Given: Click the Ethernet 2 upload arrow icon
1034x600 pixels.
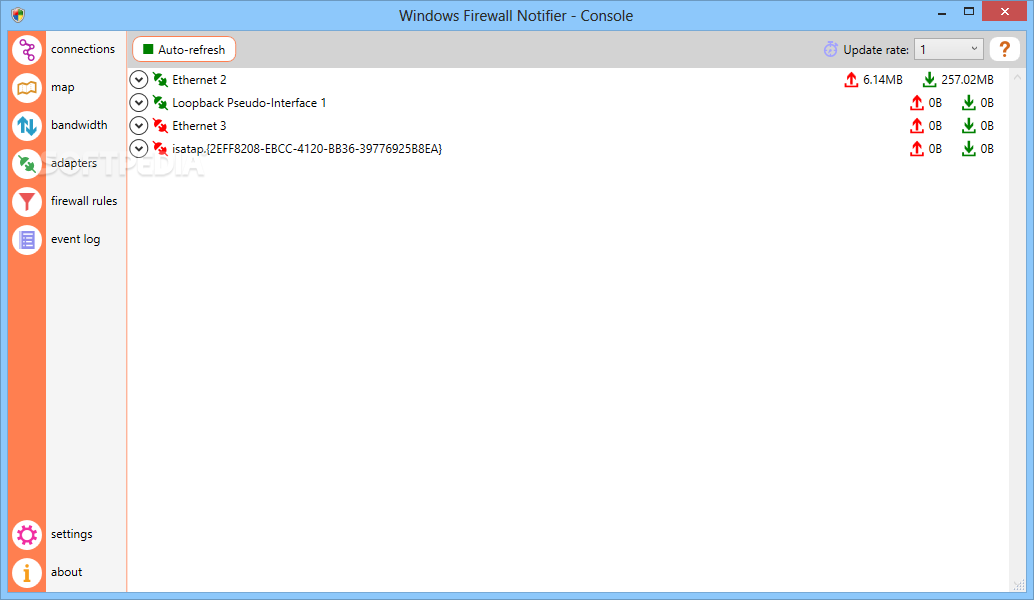Looking at the screenshot, I should tap(851, 80).
